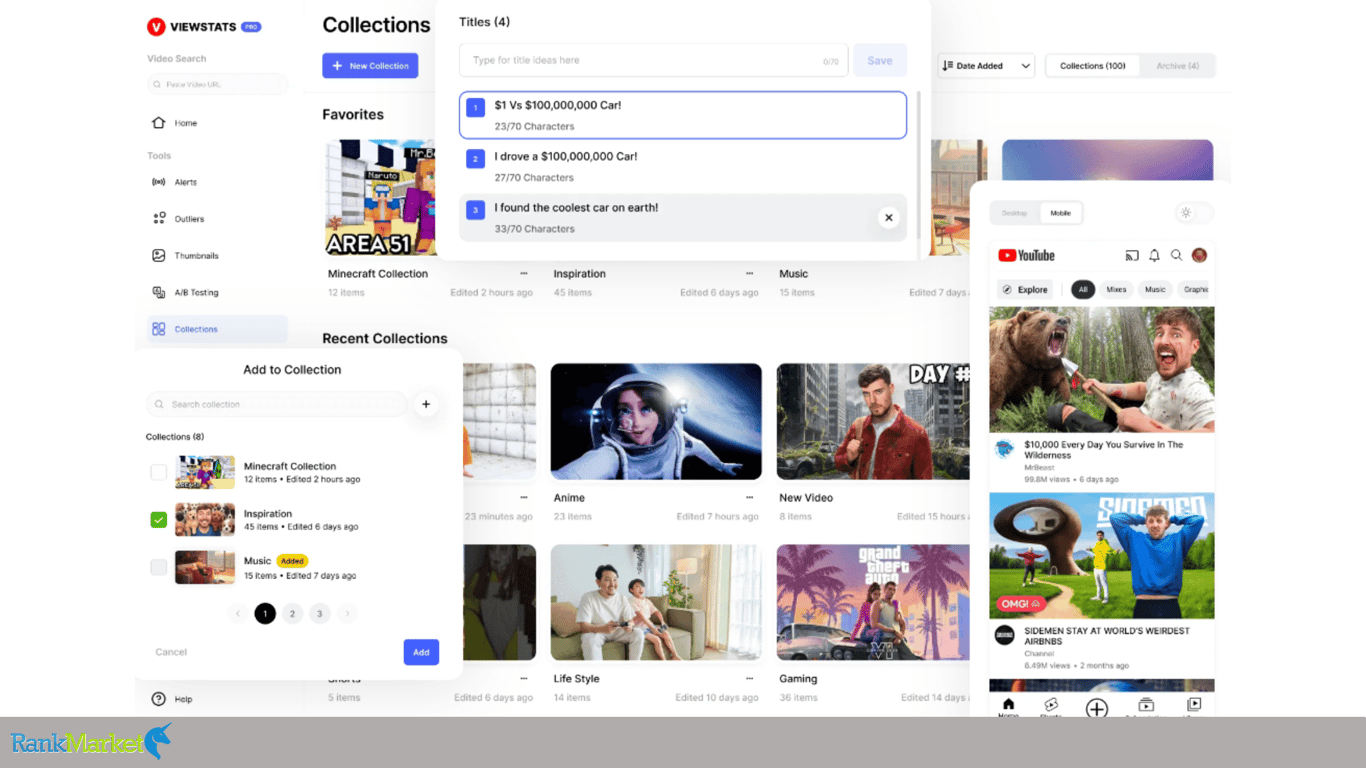
Task: Select title '$1 Vs $100,000,000 Car!'
Action: point(683,115)
